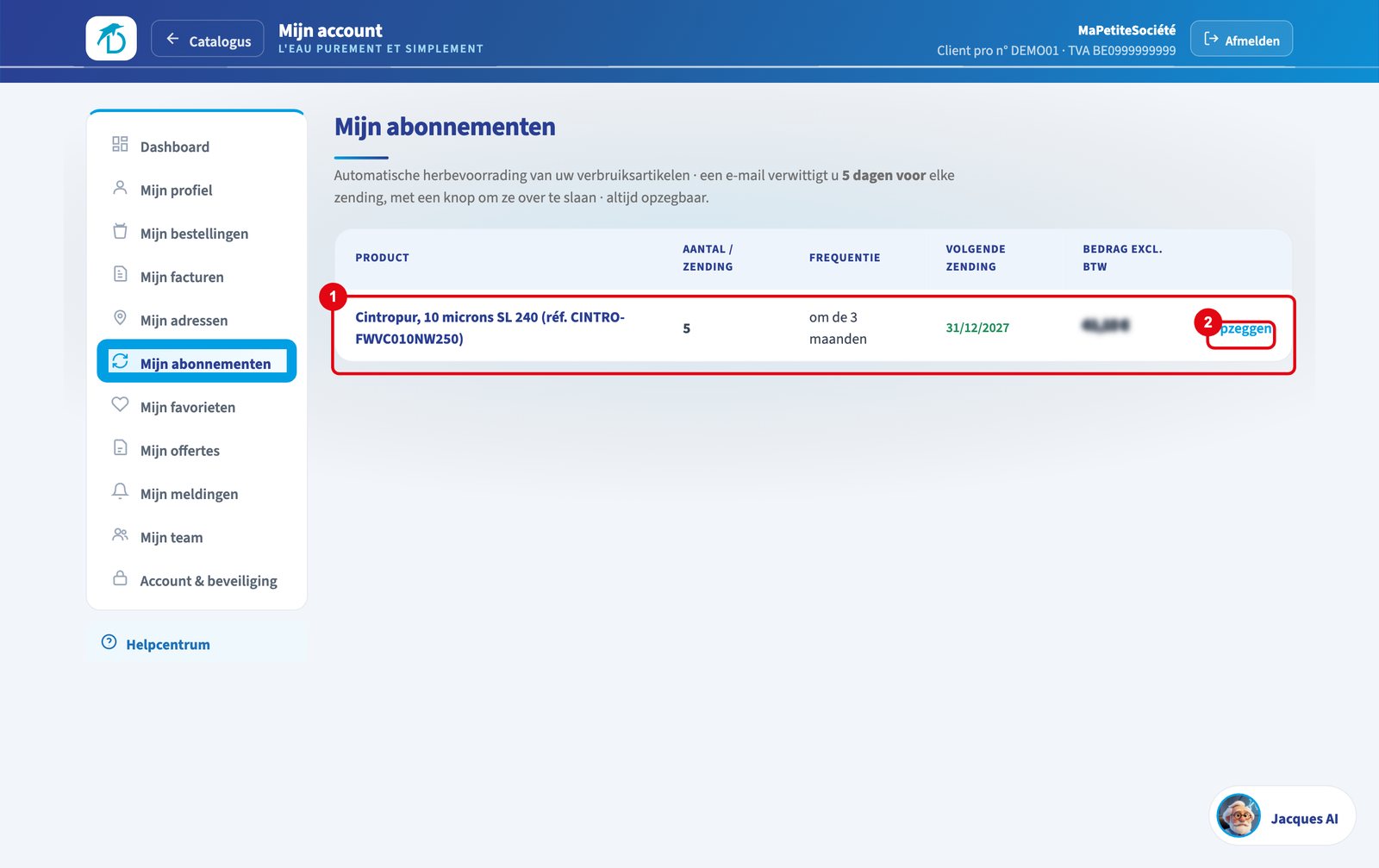Screen dimensions: 1379x868
Task: Click the Mijn team people icon
Action: click(x=120, y=535)
